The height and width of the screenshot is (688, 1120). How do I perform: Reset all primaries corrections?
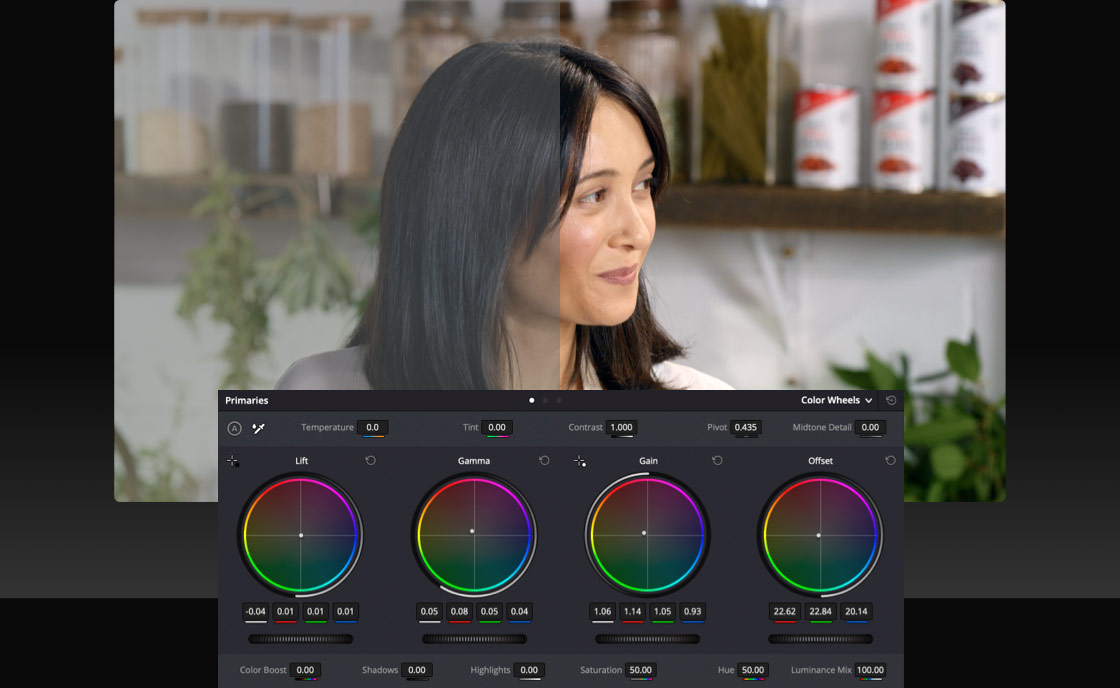[890, 399]
